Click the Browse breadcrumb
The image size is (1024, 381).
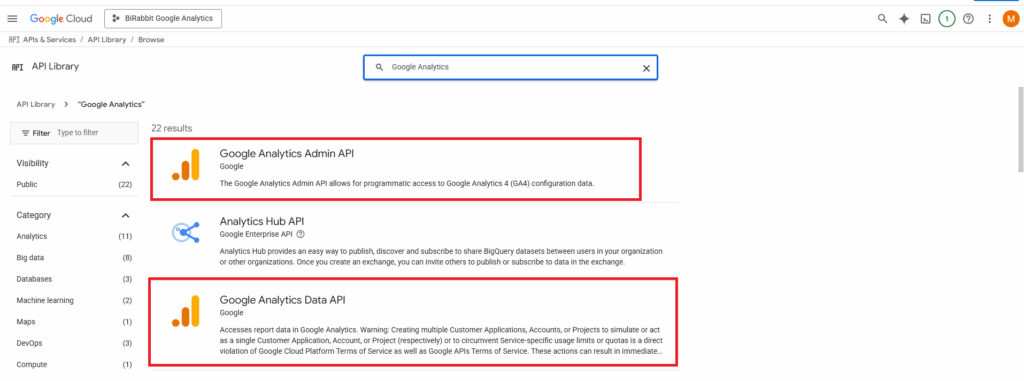point(151,40)
